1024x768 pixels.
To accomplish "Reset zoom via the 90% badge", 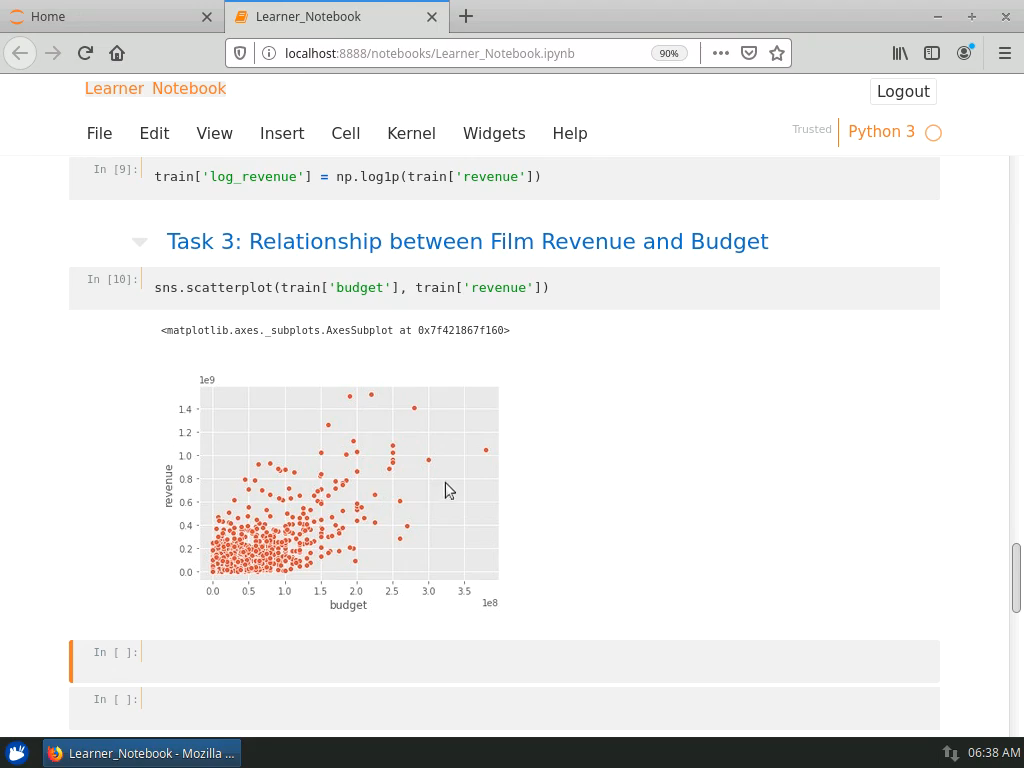I will [668, 53].
